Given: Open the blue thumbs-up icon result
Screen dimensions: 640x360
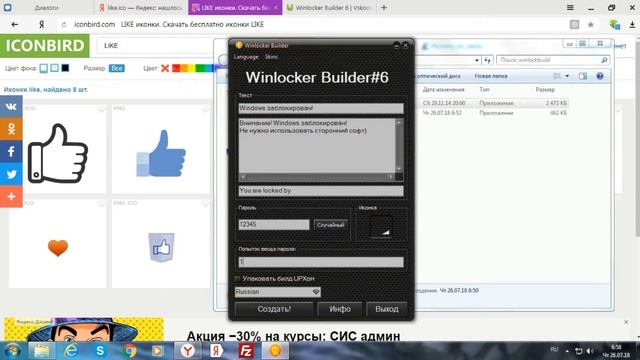Looking at the screenshot, I should [161, 153].
